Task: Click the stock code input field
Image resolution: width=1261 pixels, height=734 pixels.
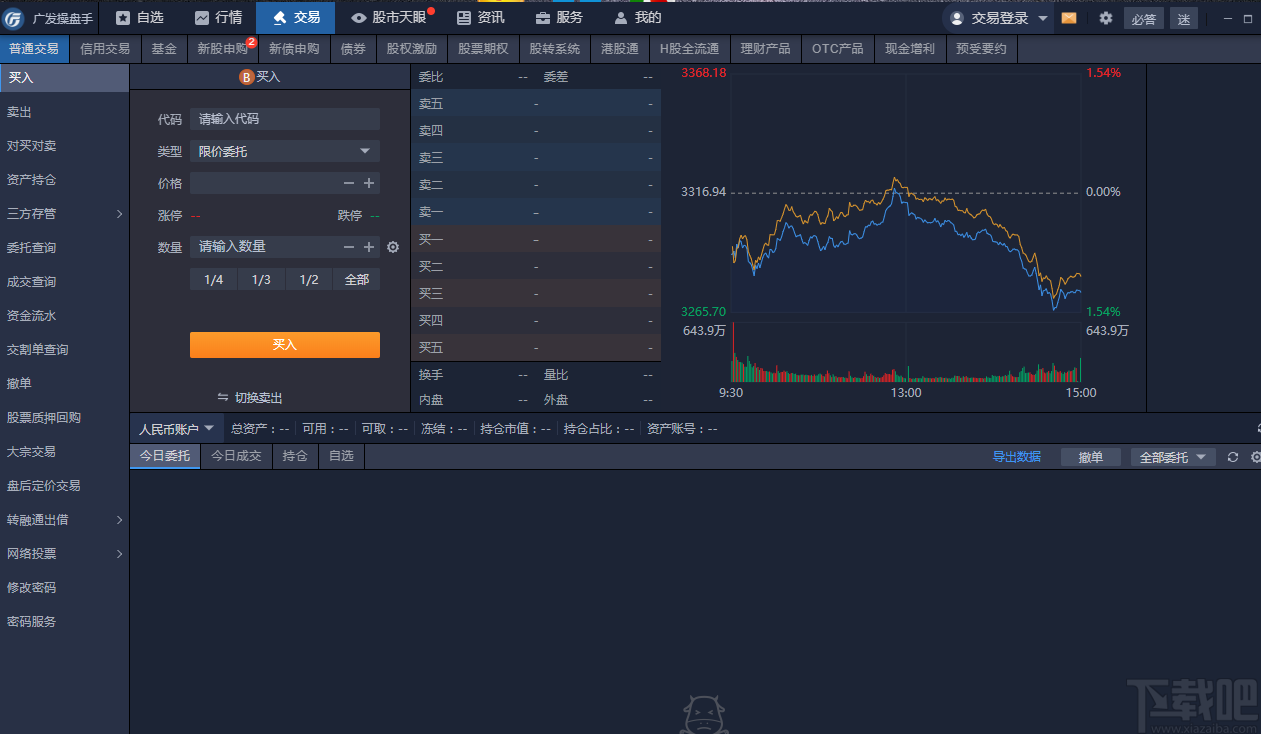Action: coord(284,118)
